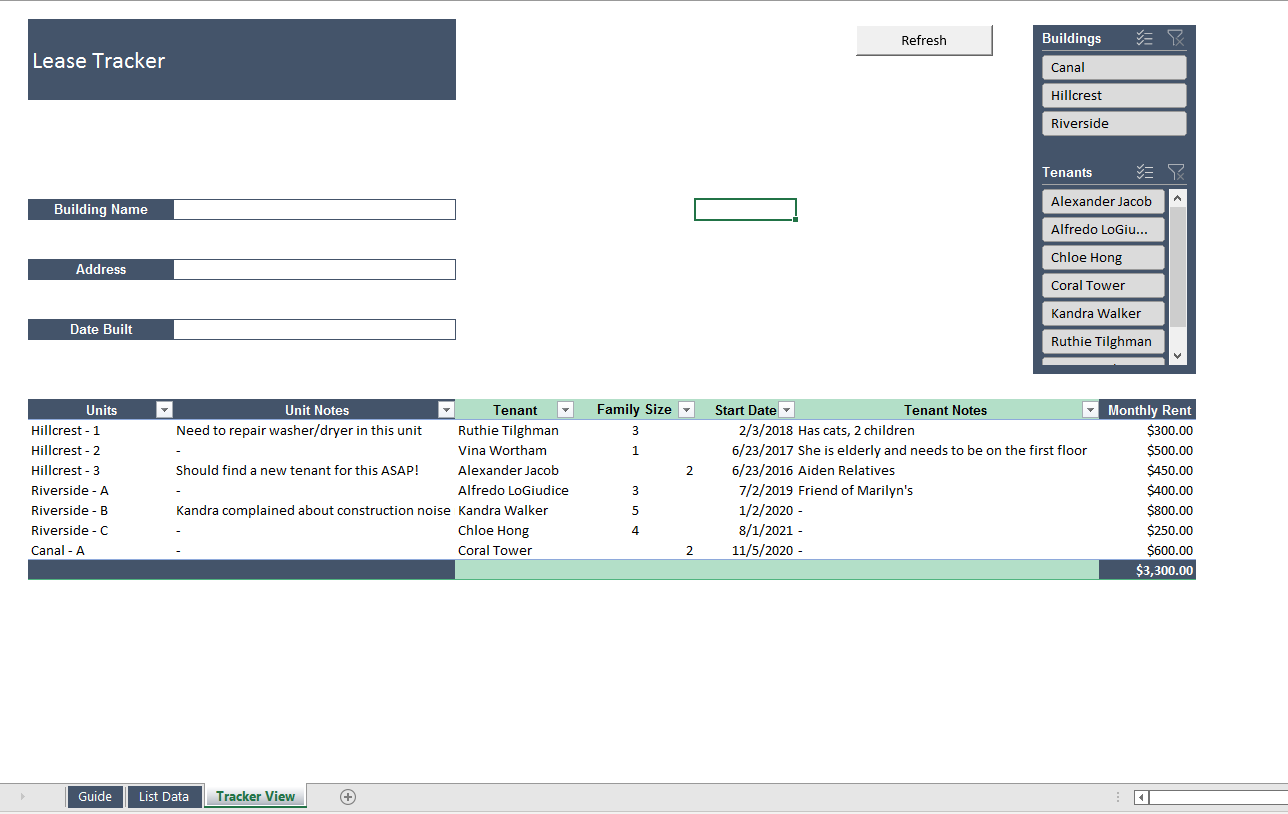The height and width of the screenshot is (814, 1288).
Task: Click the Address input cell
Action: pyautogui.click(x=314, y=269)
